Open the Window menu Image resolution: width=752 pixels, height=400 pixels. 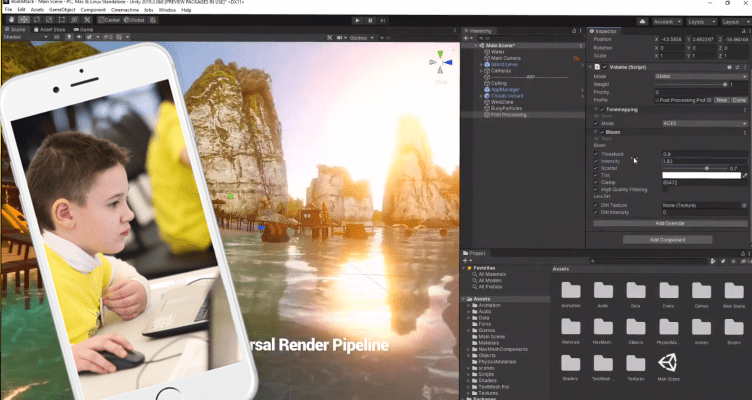tap(167, 10)
